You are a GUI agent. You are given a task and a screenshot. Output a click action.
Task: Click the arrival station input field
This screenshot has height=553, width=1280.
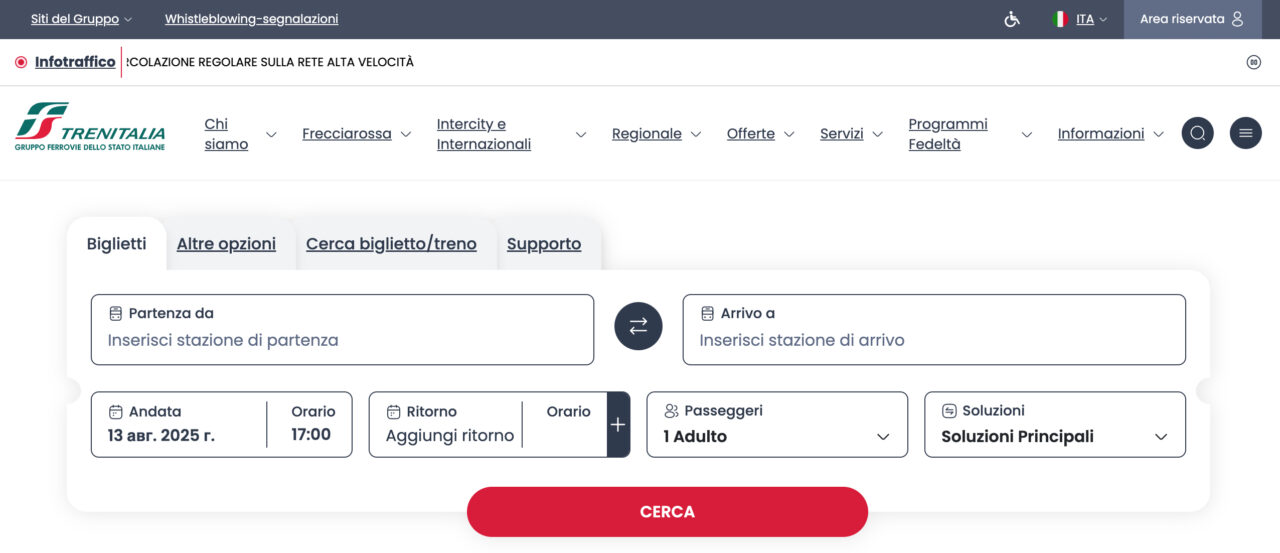(x=934, y=329)
